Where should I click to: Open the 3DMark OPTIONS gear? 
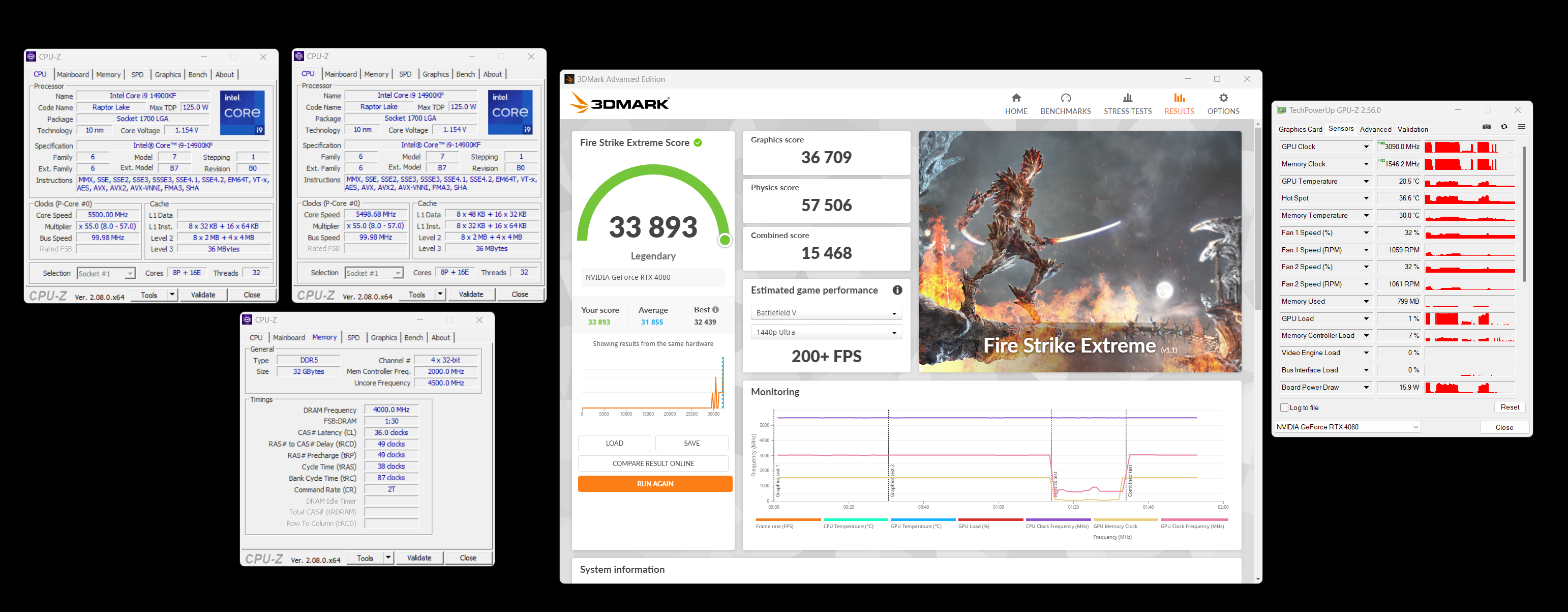1223,104
